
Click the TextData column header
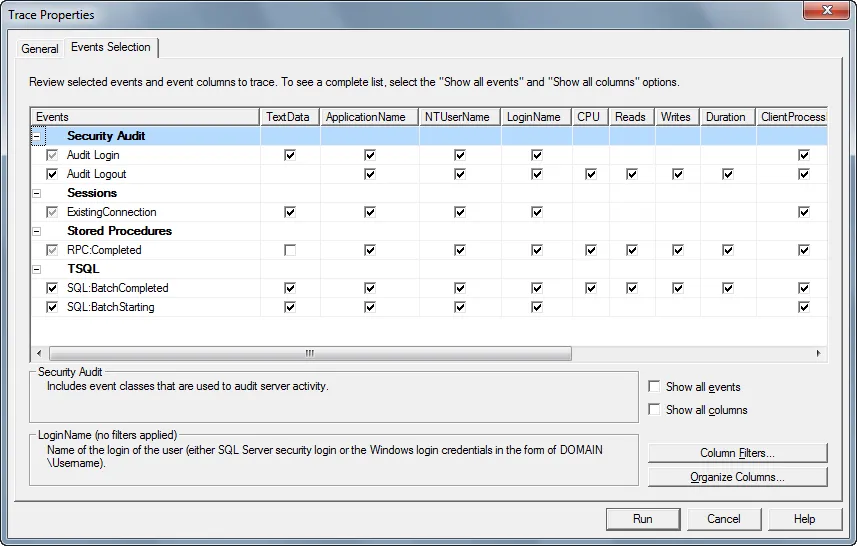(290, 117)
